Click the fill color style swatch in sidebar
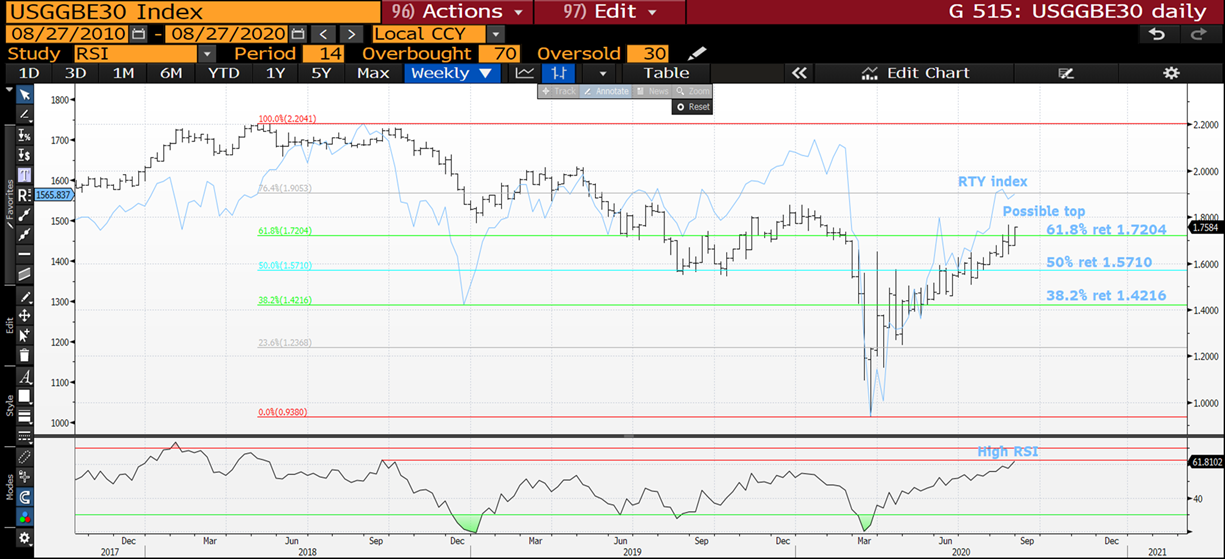Viewport: 1225px width, 559px height. click(x=25, y=397)
